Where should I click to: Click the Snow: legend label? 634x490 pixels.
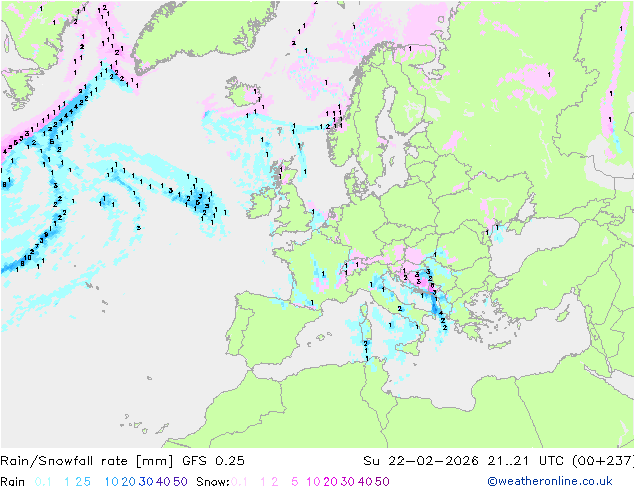point(213,482)
